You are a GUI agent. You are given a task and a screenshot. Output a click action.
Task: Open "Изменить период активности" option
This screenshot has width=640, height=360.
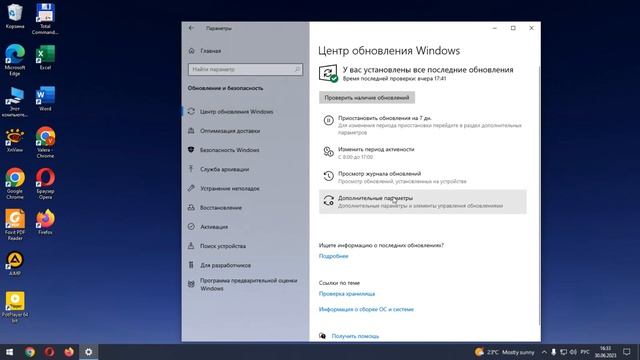(422, 153)
